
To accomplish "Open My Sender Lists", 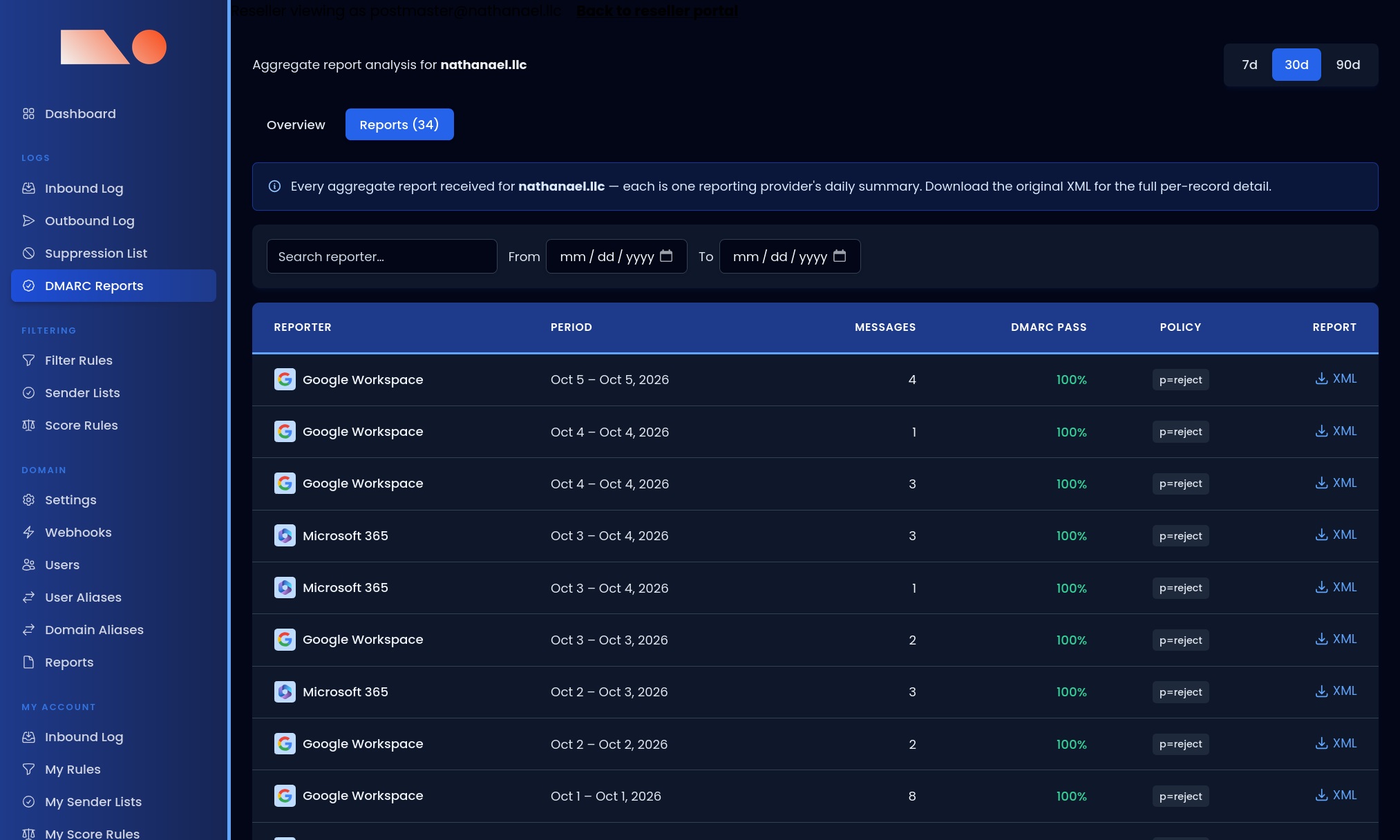I will pyautogui.click(x=113, y=802).
